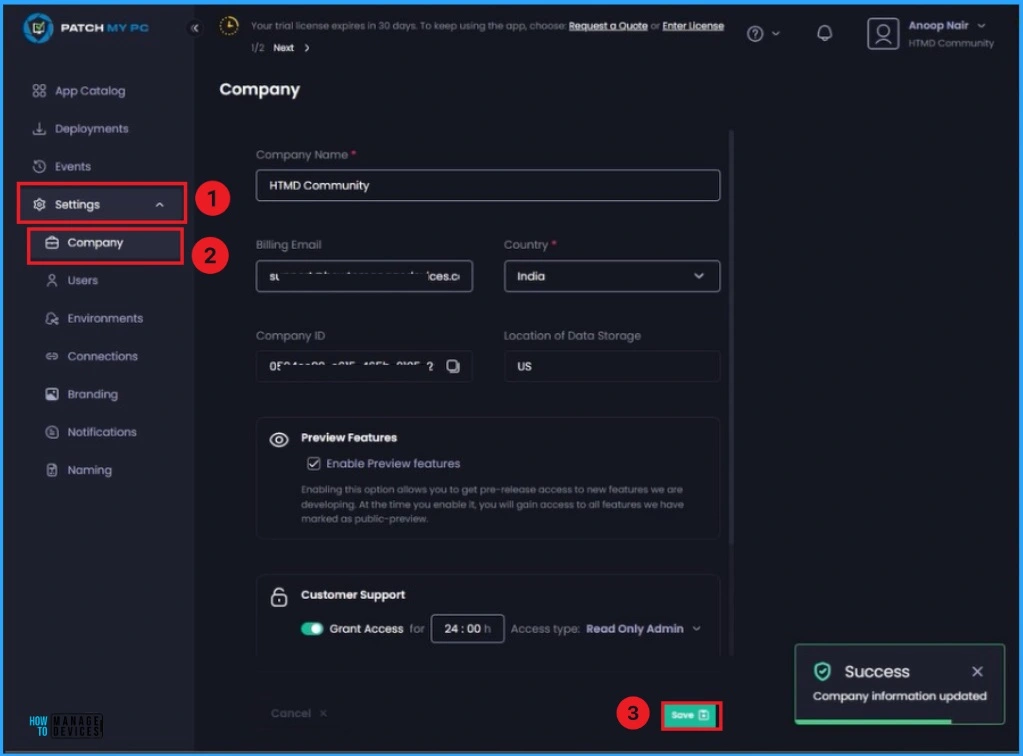Click the Company briefcase icon
The image size is (1023, 756).
(52, 243)
